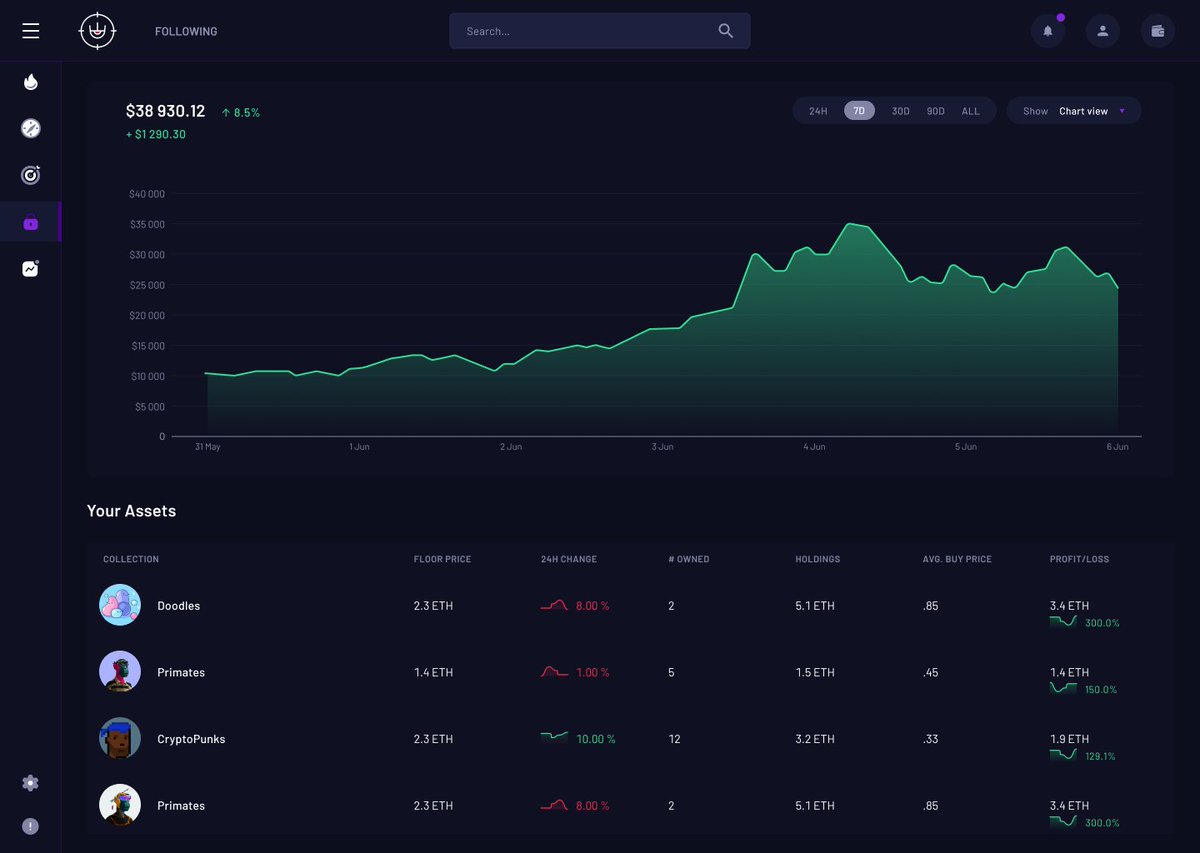The width and height of the screenshot is (1200, 853).
Task: Expand the hamburger menu
Action: click(x=30, y=30)
